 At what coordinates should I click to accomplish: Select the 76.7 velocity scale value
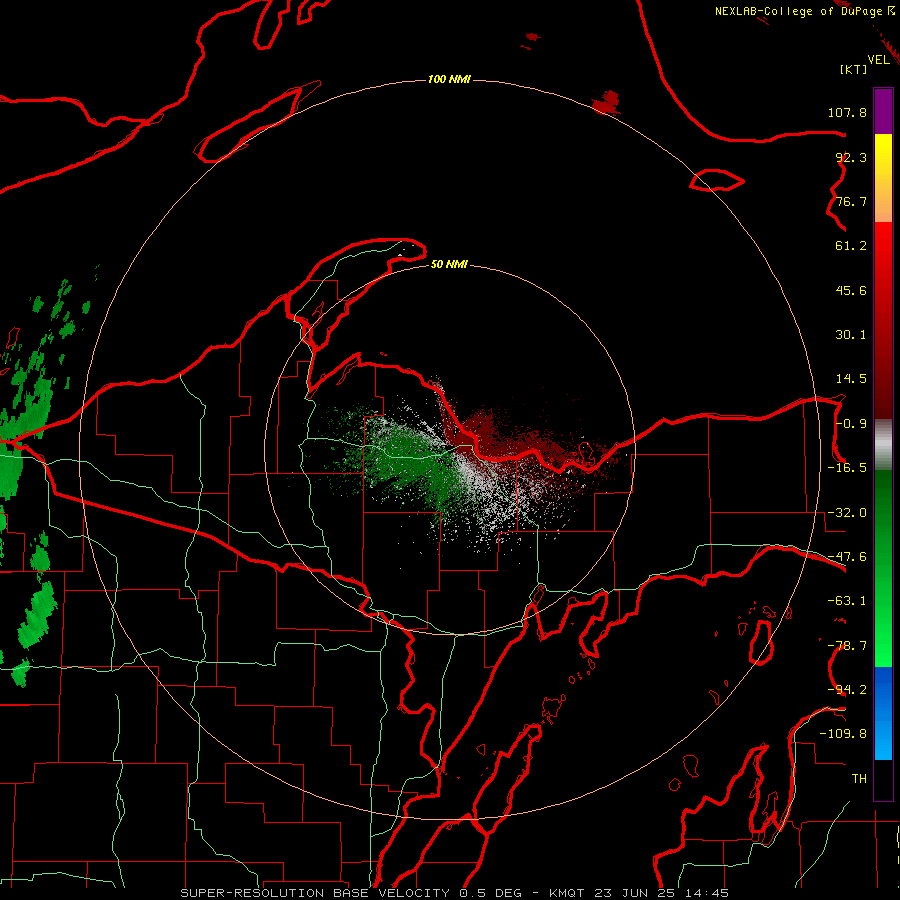coord(851,201)
